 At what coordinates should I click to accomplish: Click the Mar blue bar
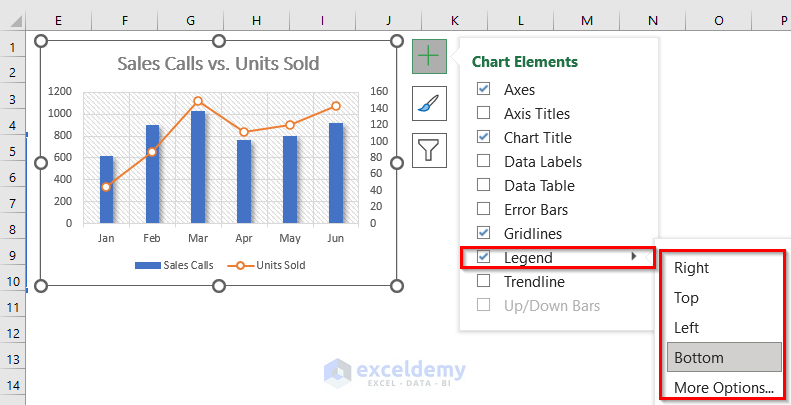[198, 166]
